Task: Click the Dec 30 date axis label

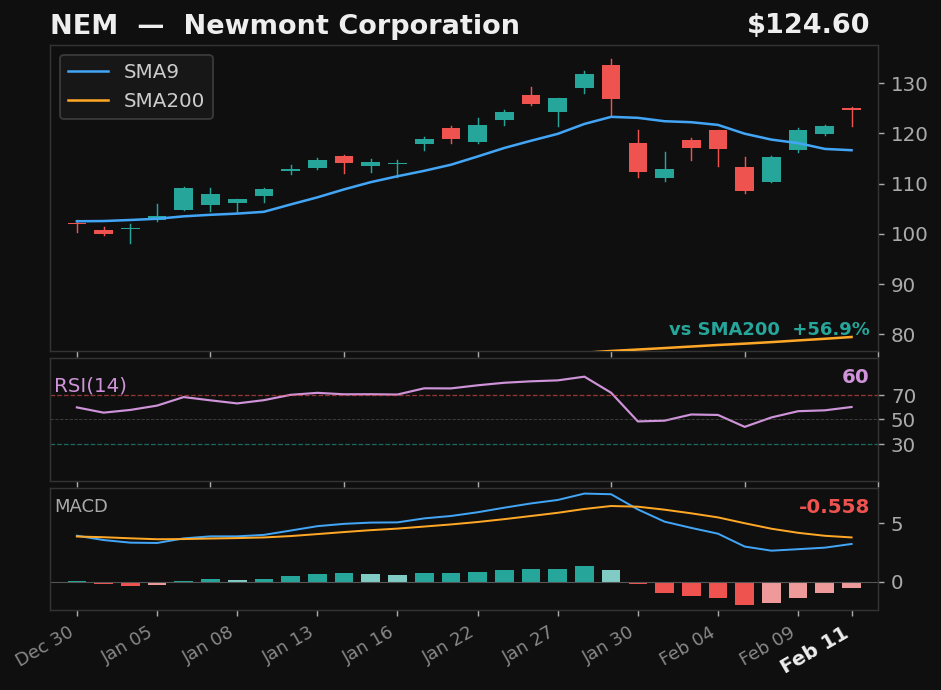Action: point(46,646)
